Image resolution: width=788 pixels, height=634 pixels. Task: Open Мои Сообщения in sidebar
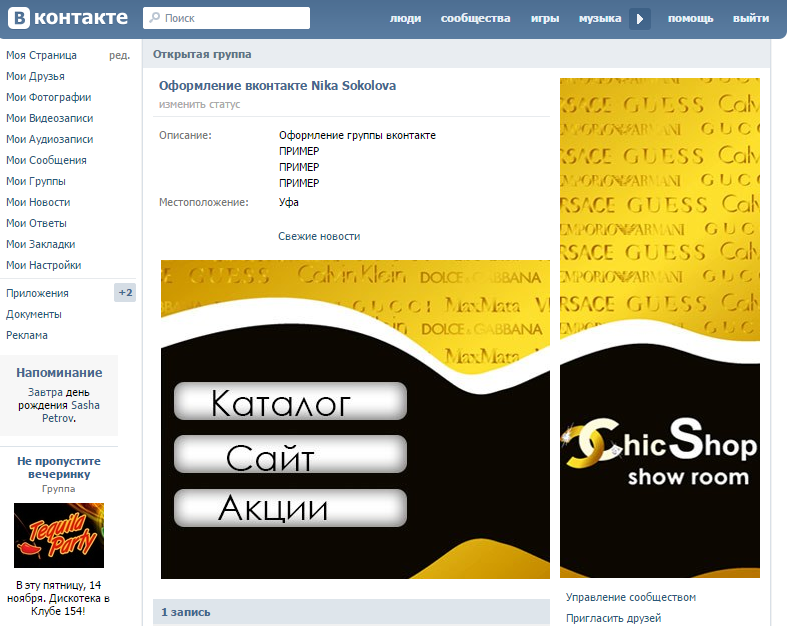click(x=46, y=160)
